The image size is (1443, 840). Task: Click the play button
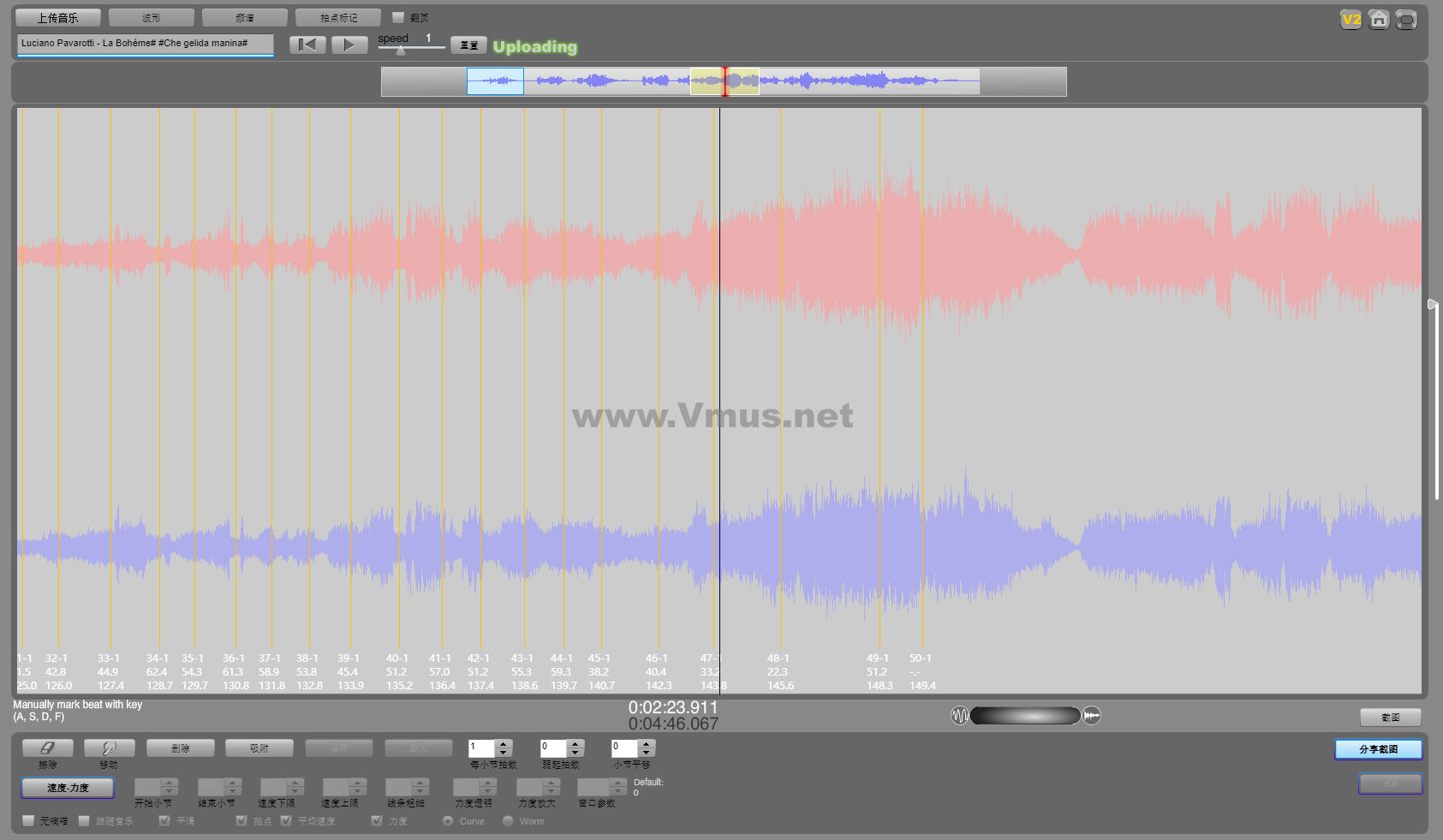349,45
